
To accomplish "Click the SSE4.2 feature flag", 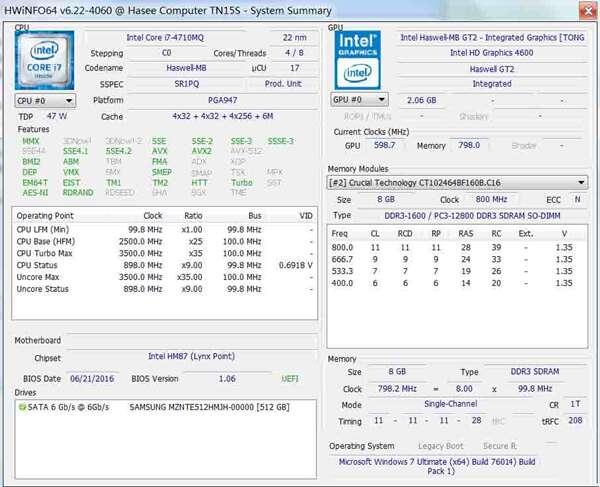I will tap(116, 151).
